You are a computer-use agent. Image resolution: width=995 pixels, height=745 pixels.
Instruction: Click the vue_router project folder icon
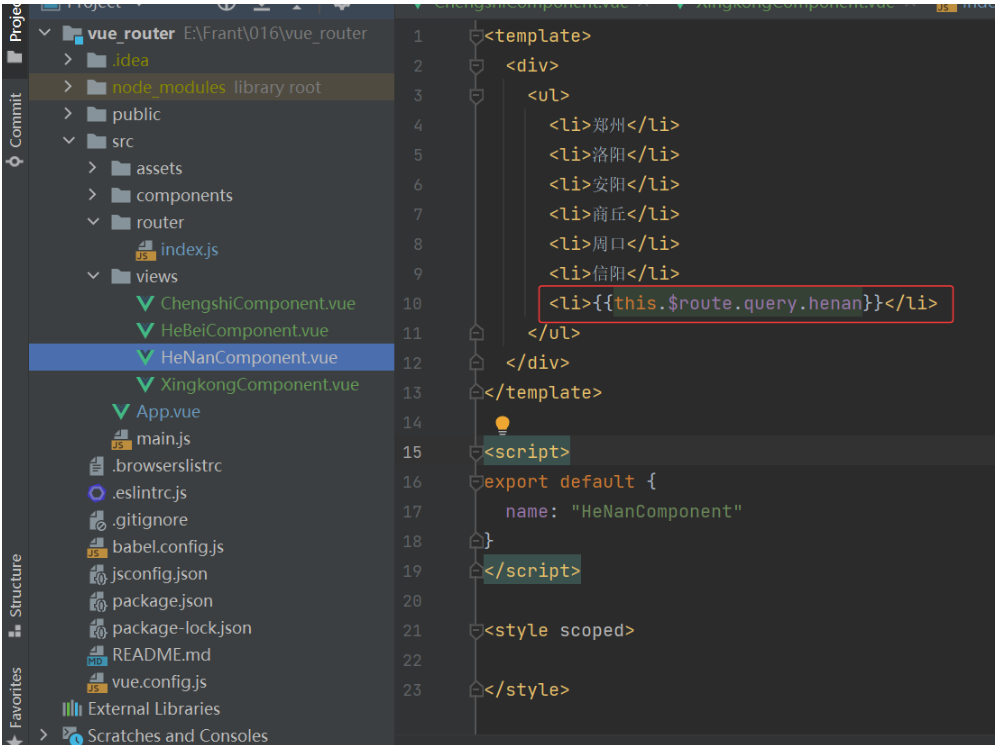72,34
